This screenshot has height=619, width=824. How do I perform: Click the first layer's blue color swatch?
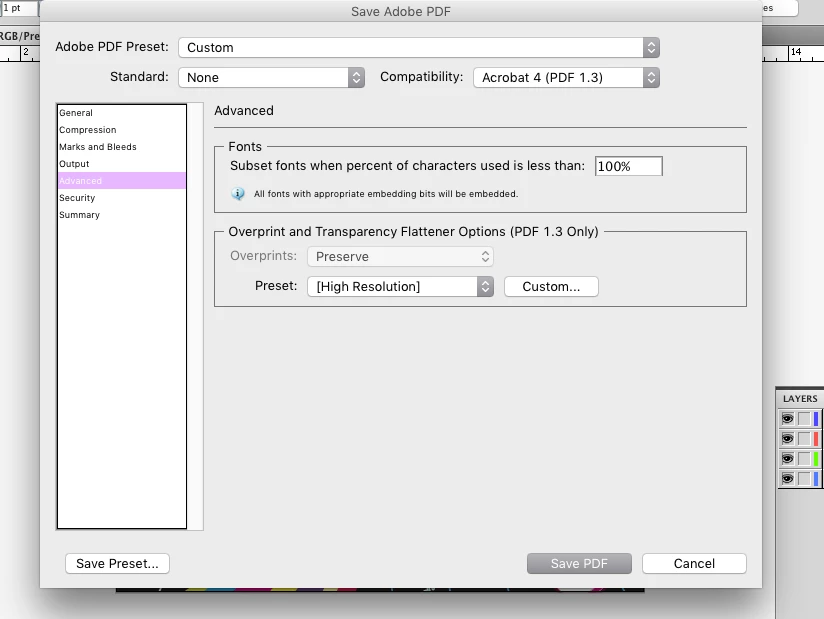tap(816, 419)
